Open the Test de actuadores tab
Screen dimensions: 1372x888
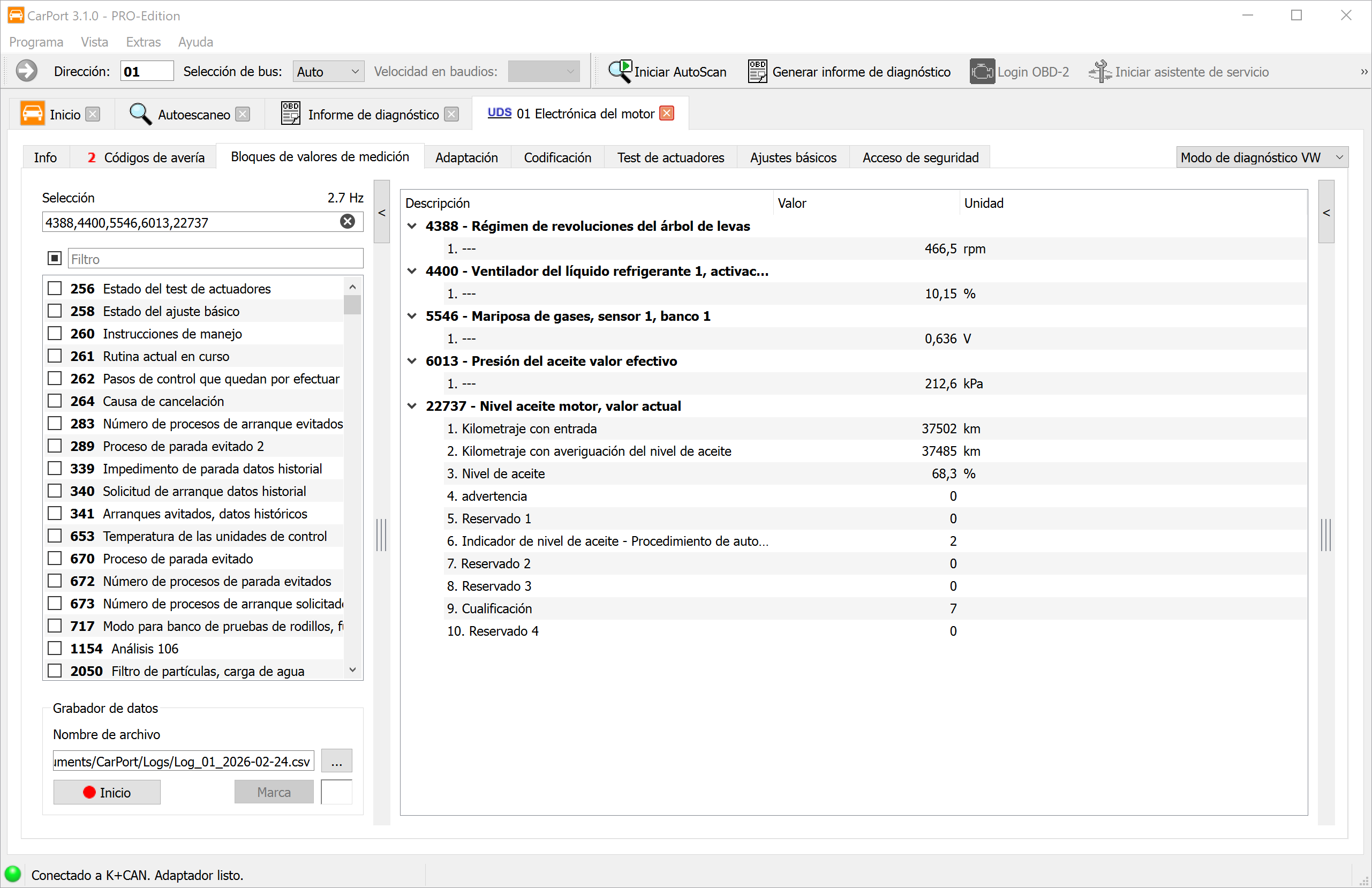[x=670, y=157]
